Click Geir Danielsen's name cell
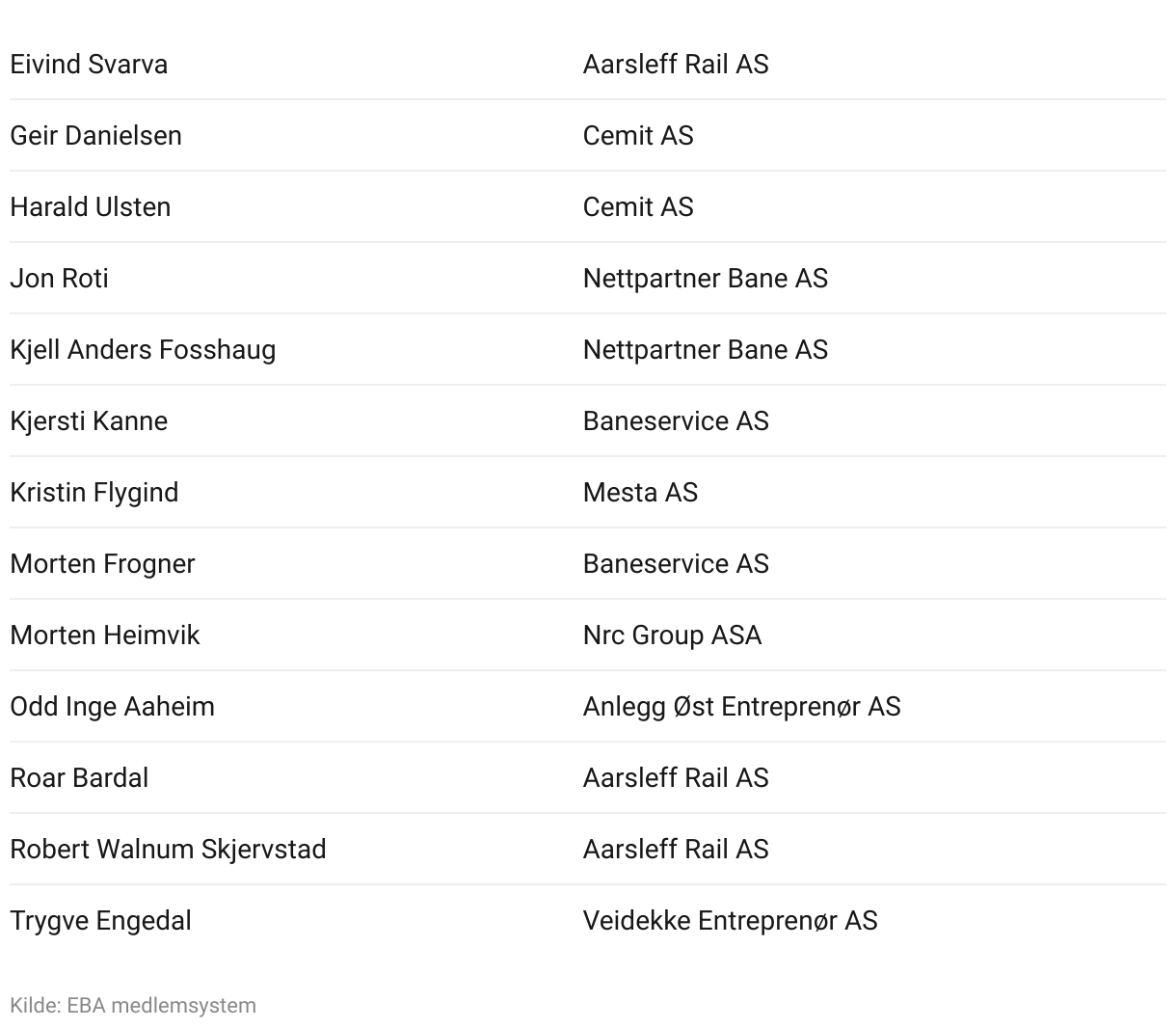 point(95,136)
